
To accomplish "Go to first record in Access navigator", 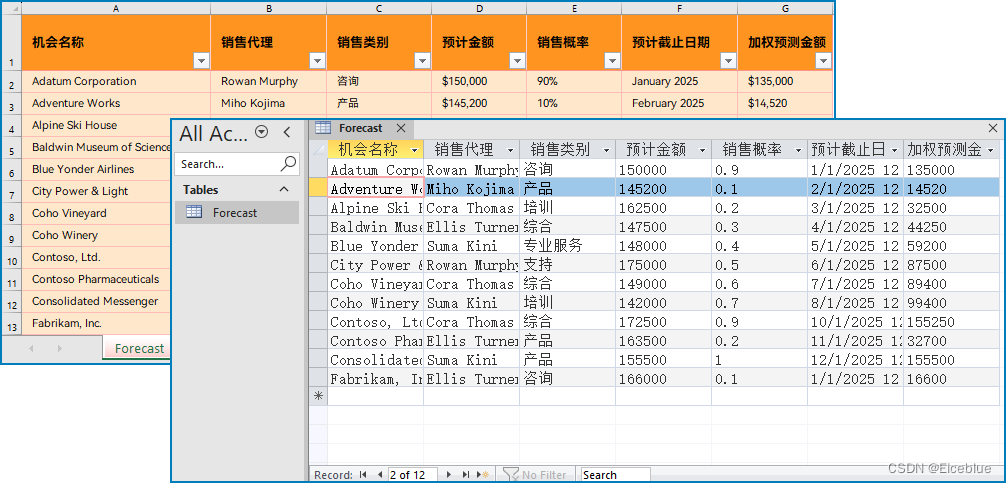I will [x=363, y=475].
